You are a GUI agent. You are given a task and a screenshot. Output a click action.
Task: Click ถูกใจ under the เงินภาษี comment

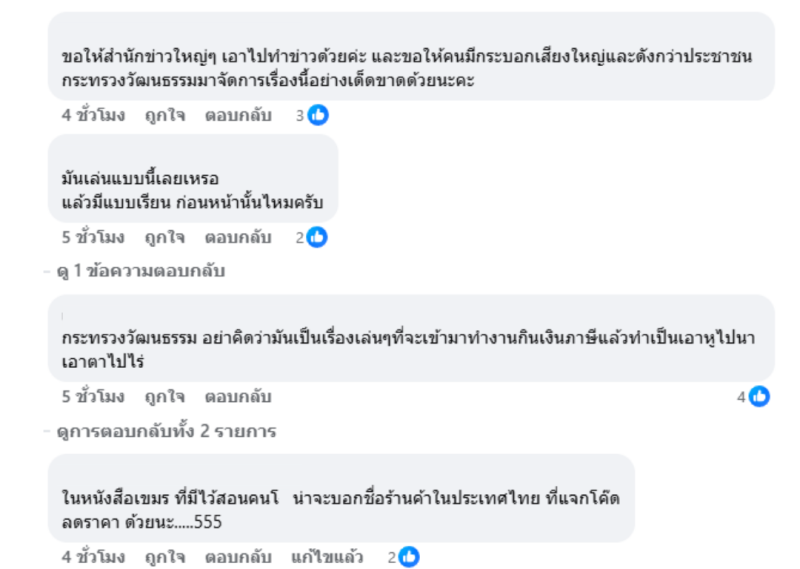click(165, 397)
